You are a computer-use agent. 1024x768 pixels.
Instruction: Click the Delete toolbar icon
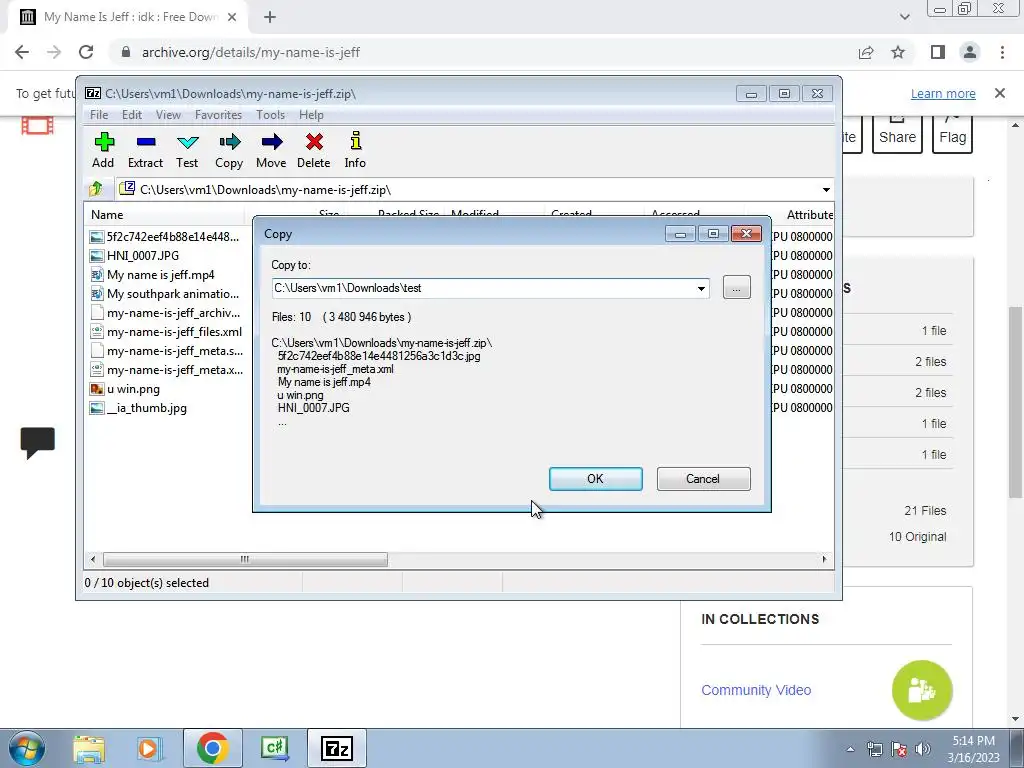point(313,150)
